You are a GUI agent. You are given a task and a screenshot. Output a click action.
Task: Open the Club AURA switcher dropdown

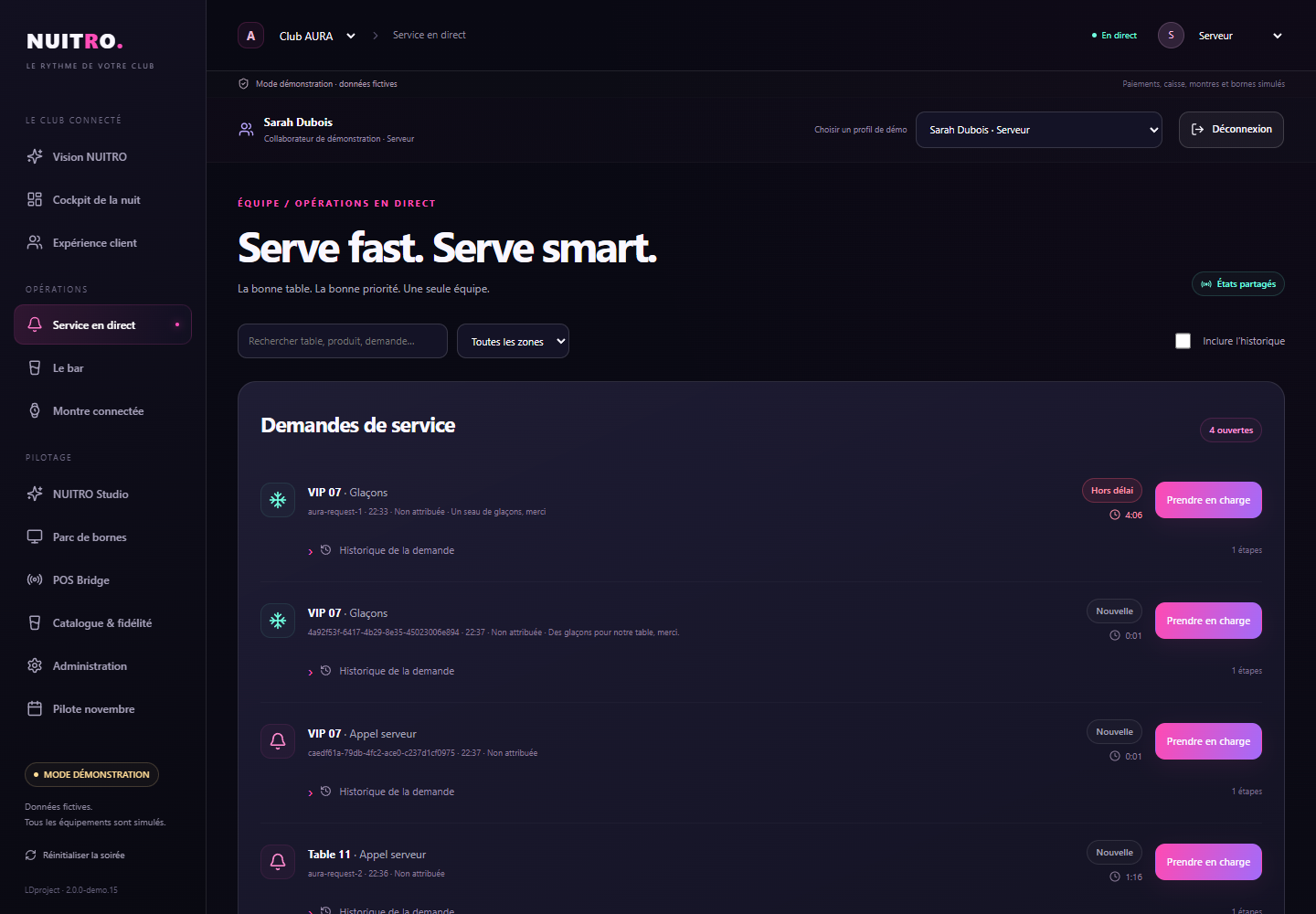pyautogui.click(x=318, y=36)
